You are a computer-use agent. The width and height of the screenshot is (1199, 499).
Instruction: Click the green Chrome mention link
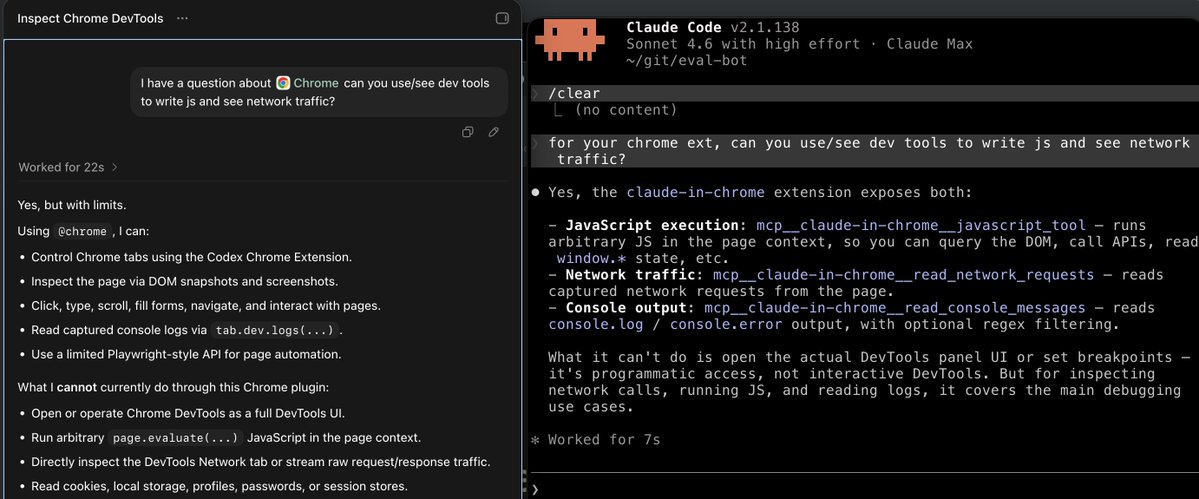point(316,83)
